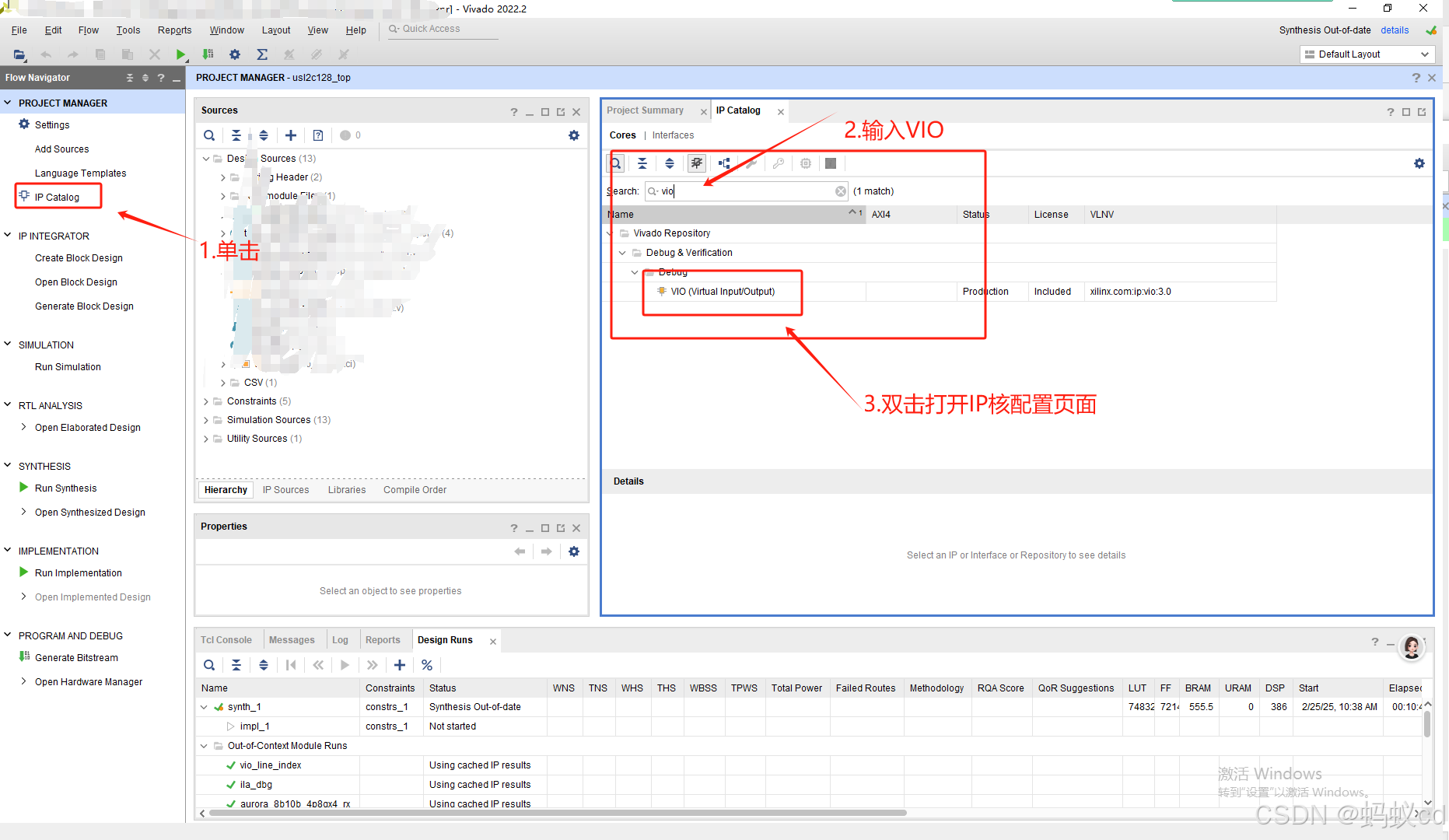Click the hierarchy tree icon in IP Catalog
This screenshot has height=840, width=1449.
pos(724,163)
